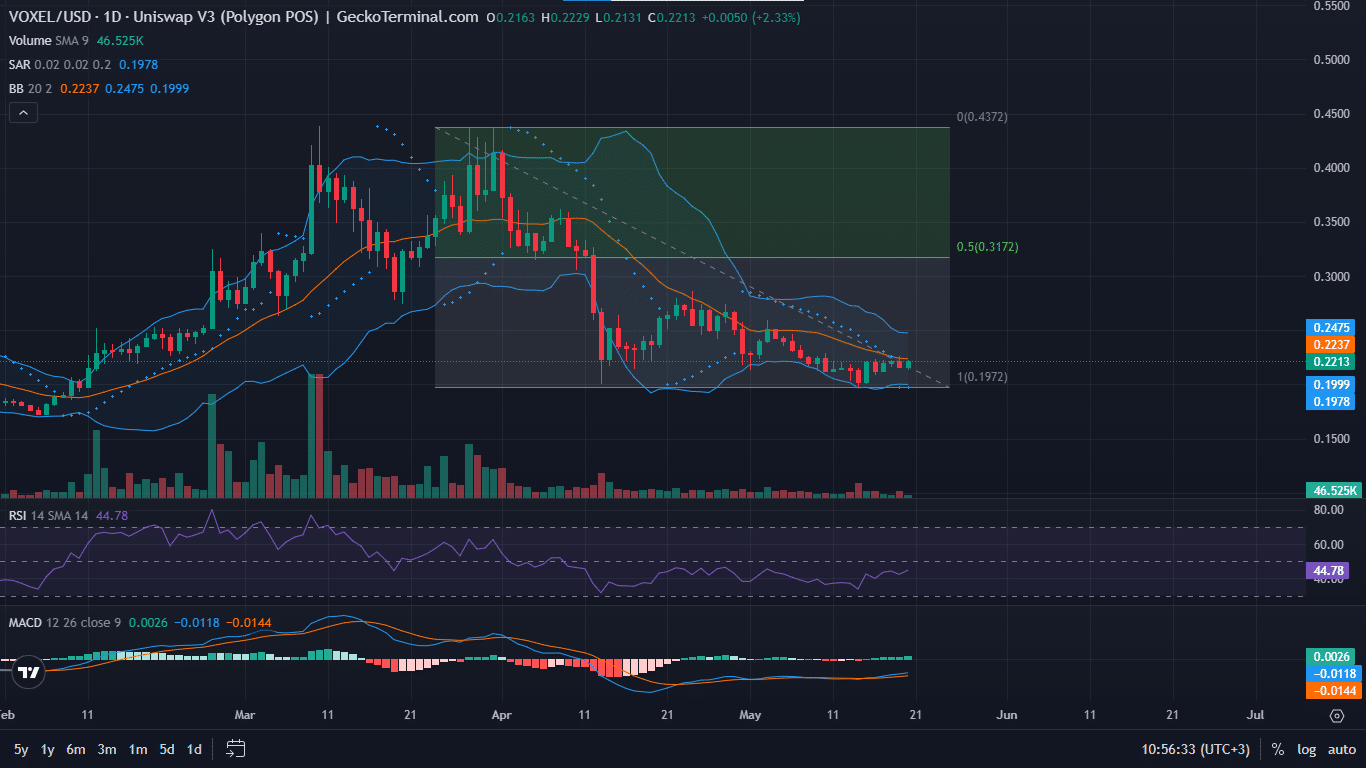
Task: Click the 0.0026 MACD histogram label
Action: [x=1333, y=656]
